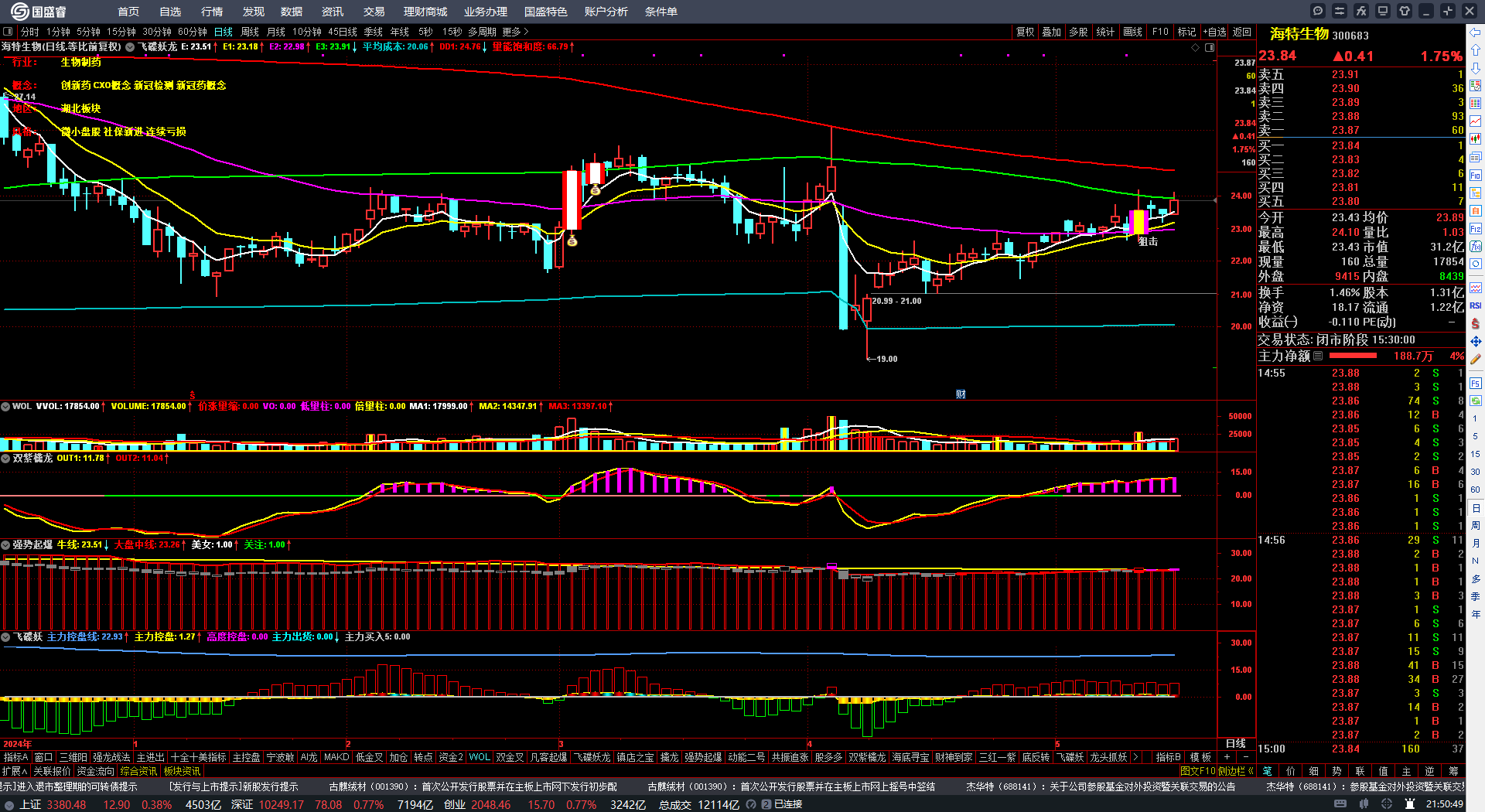Image resolution: width=1485 pixels, height=812 pixels.
Task: Expand the 扩展 panel at bottom left
Action: pos(15,771)
